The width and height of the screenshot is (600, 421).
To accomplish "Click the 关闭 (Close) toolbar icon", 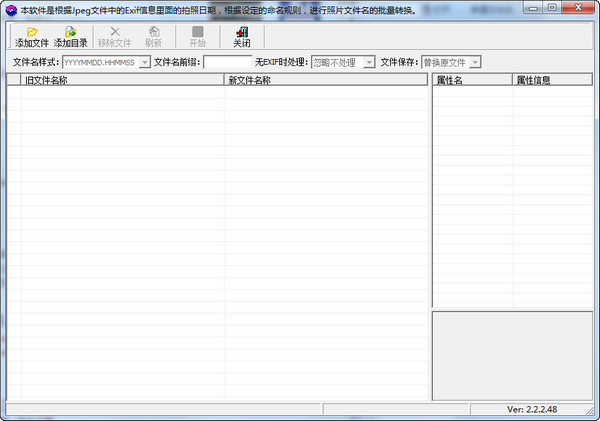I will coord(242,32).
